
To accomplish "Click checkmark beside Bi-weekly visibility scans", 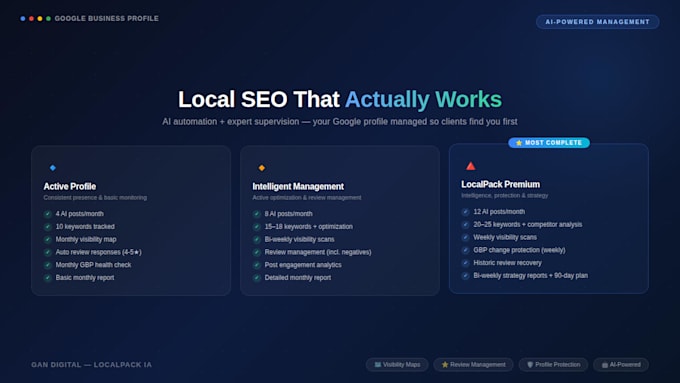I will tap(257, 239).
